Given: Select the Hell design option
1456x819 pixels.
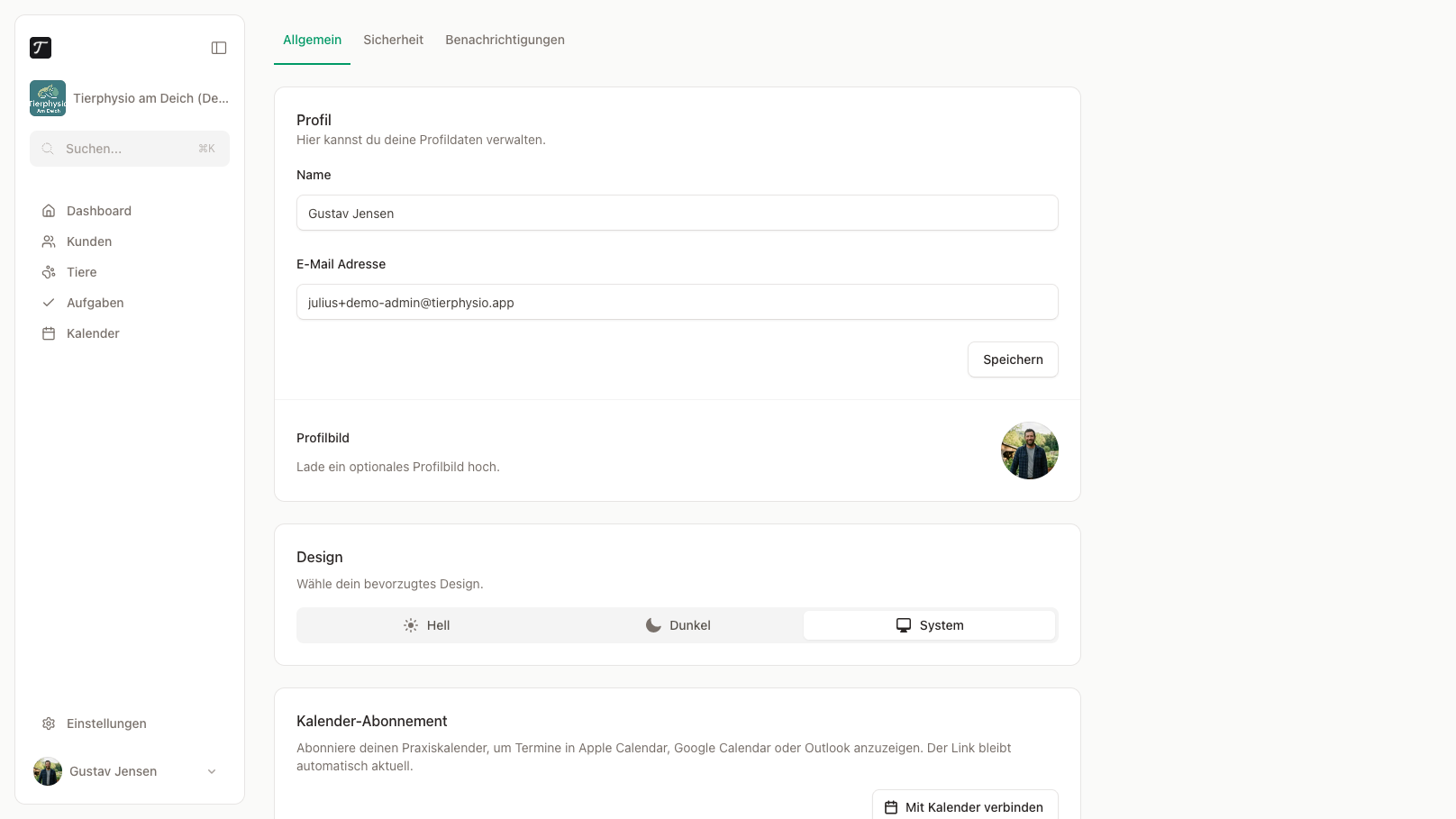Looking at the screenshot, I should point(426,625).
